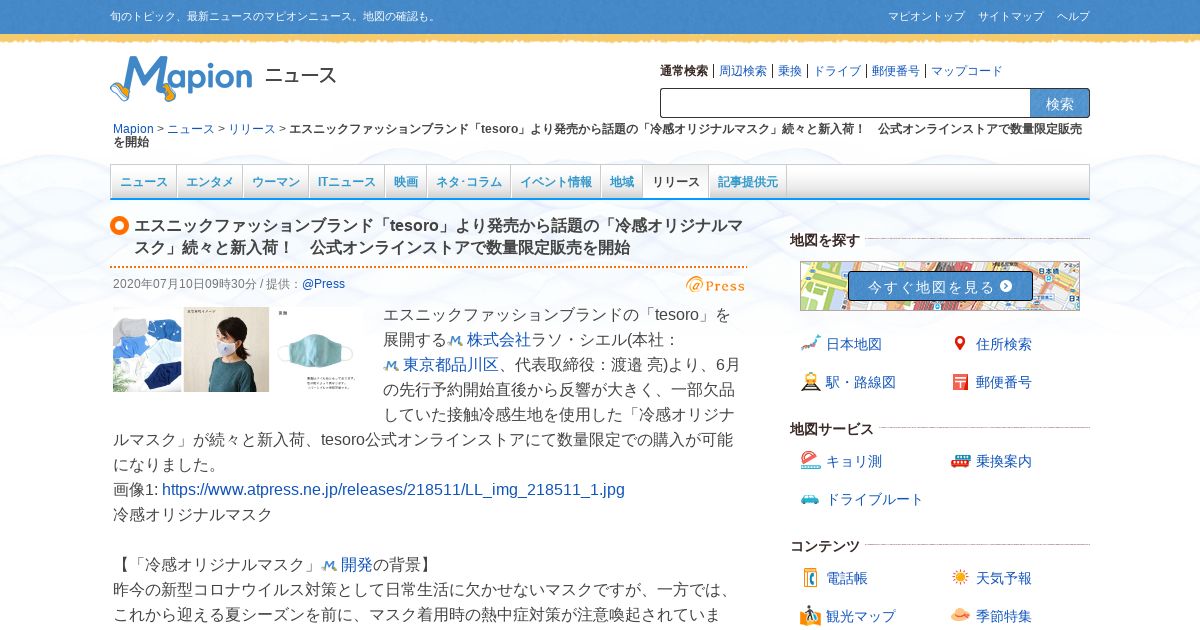Image resolution: width=1200 pixels, height=630 pixels.
Task: Select 通常検索 search mode
Action: (684, 71)
